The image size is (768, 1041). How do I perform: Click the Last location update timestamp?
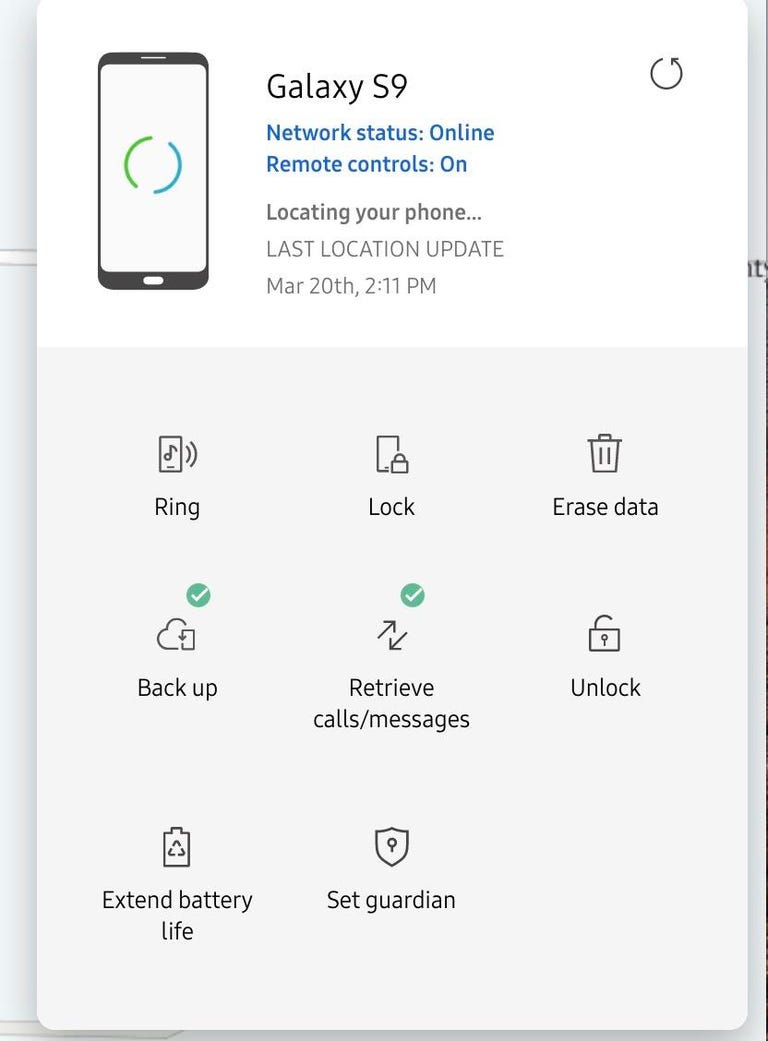[x=352, y=285]
